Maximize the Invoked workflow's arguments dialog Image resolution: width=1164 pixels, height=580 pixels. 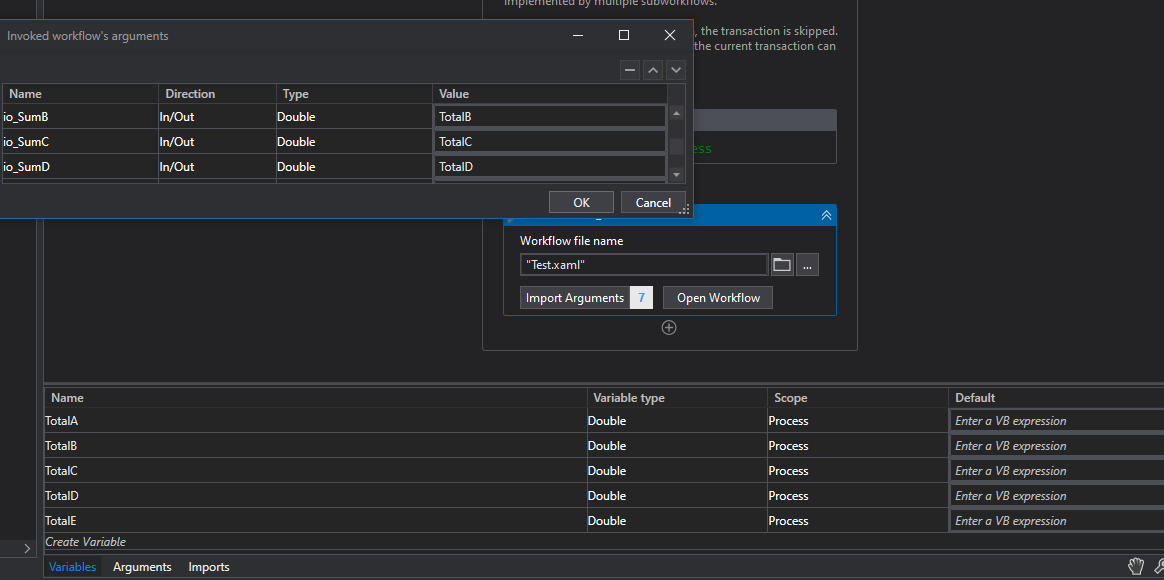624,35
